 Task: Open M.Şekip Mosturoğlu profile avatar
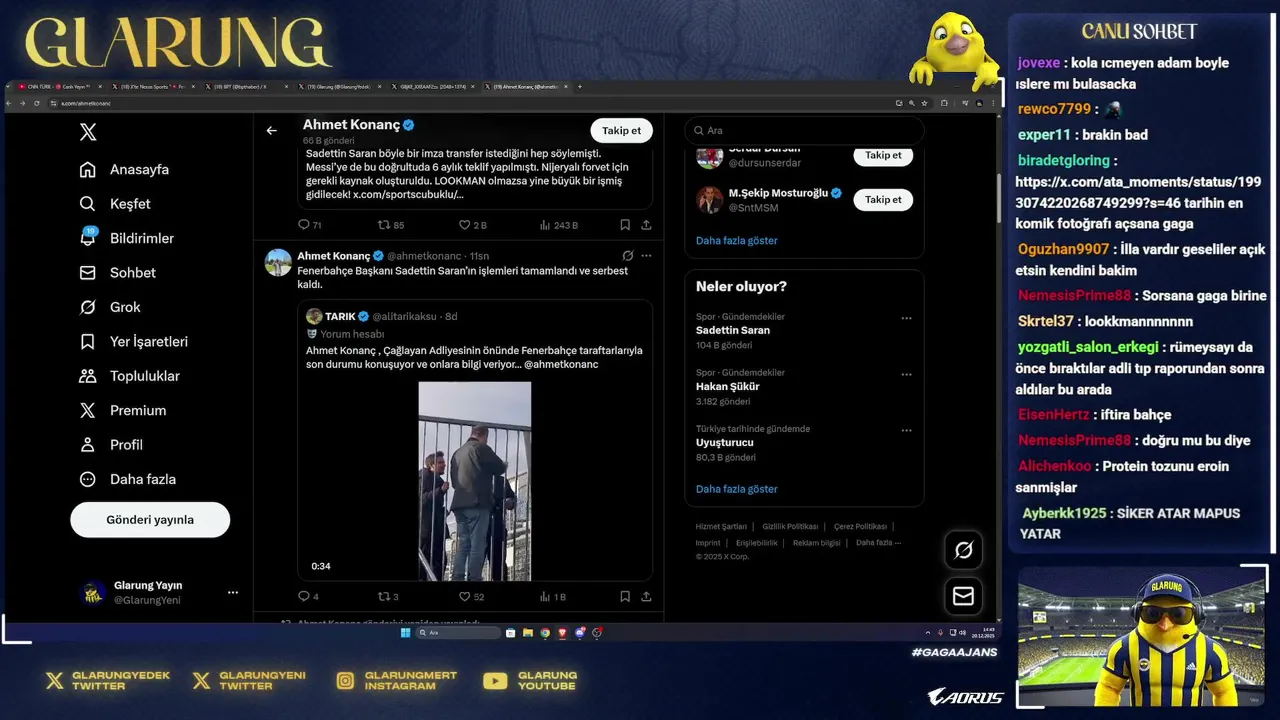point(709,199)
